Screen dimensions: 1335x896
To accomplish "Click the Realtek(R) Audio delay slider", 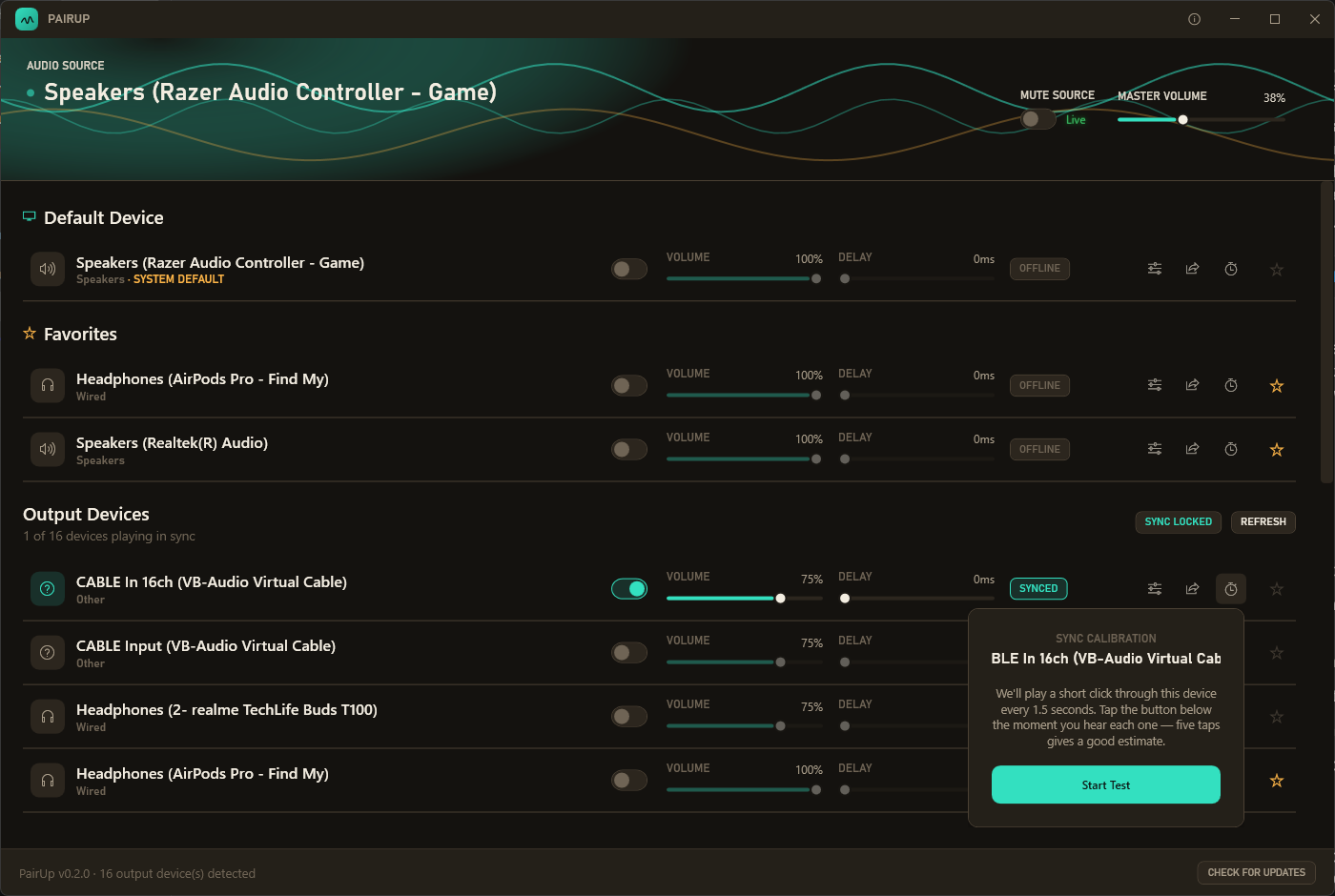I will [x=916, y=458].
